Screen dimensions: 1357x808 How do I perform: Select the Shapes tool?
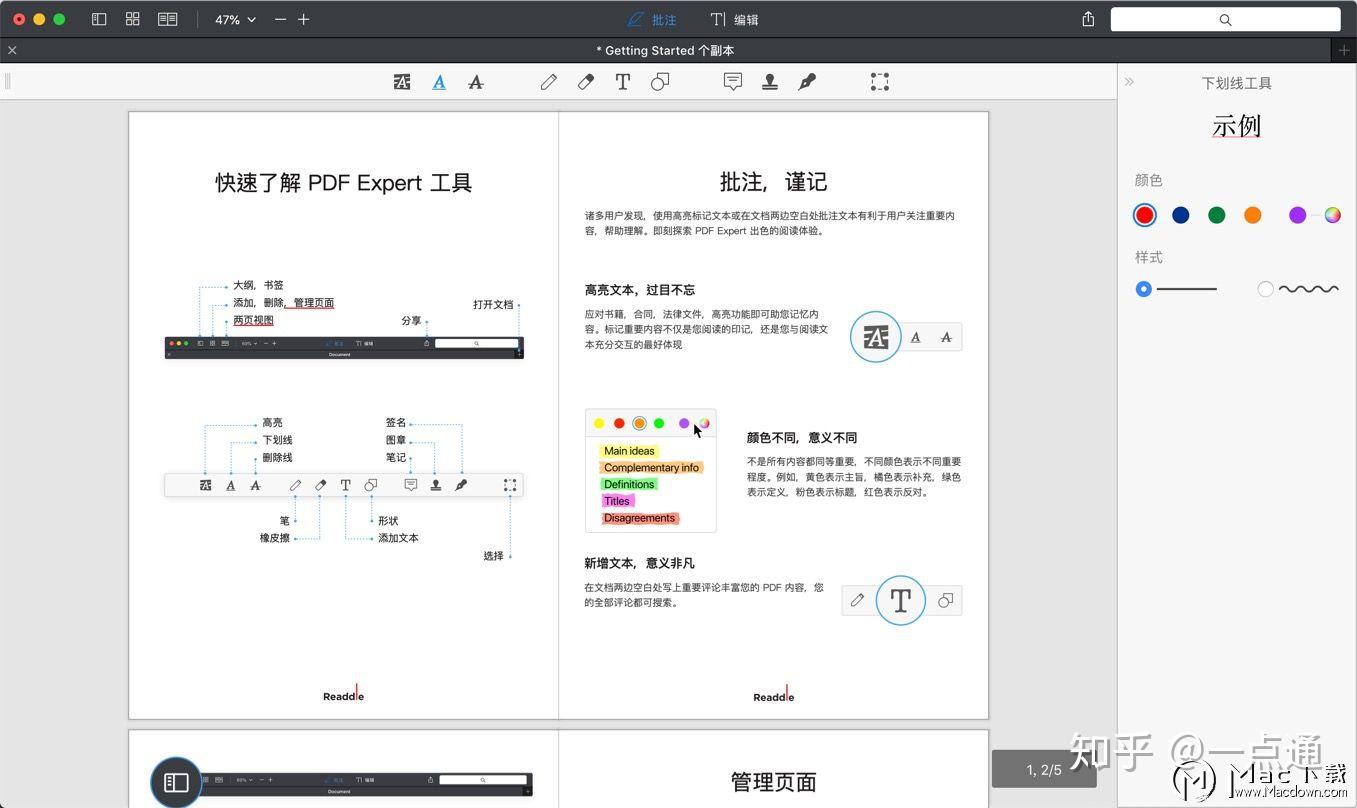660,82
